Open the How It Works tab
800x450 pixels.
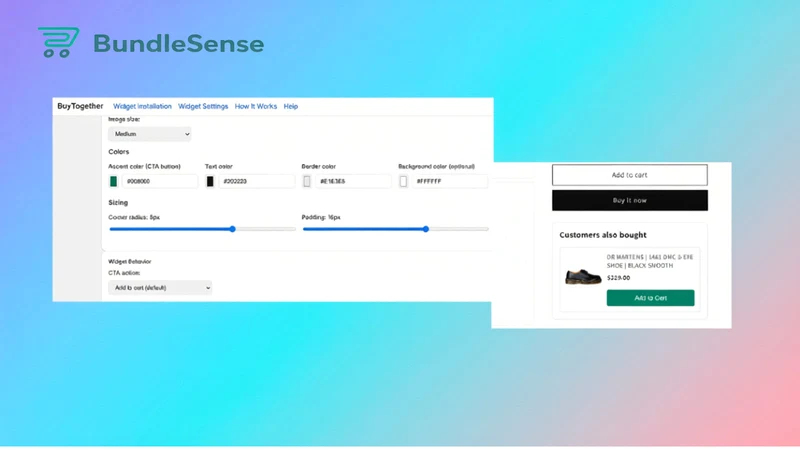tap(256, 107)
